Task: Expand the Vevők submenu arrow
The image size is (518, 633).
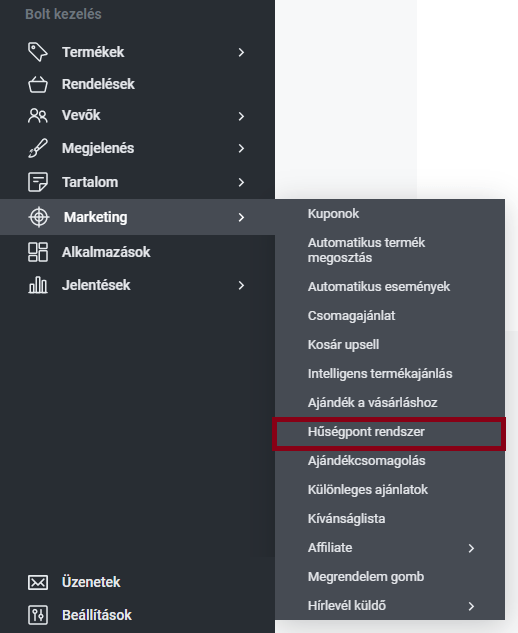Action: click(x=241, y=116)
